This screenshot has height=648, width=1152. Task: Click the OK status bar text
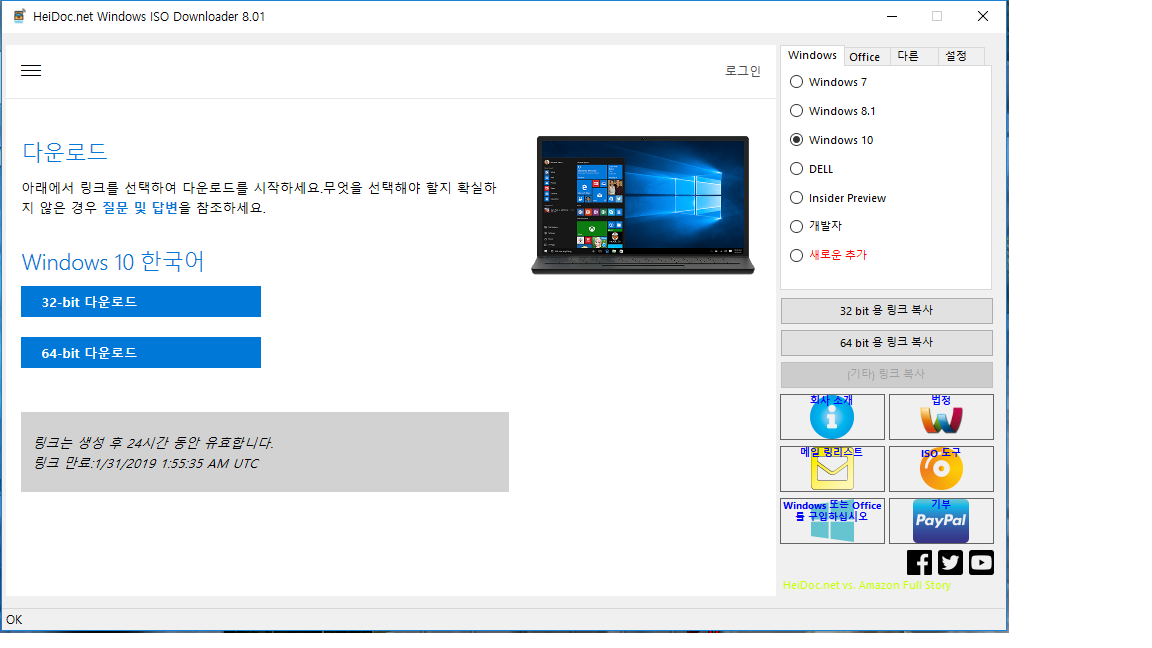pos(14,620)
